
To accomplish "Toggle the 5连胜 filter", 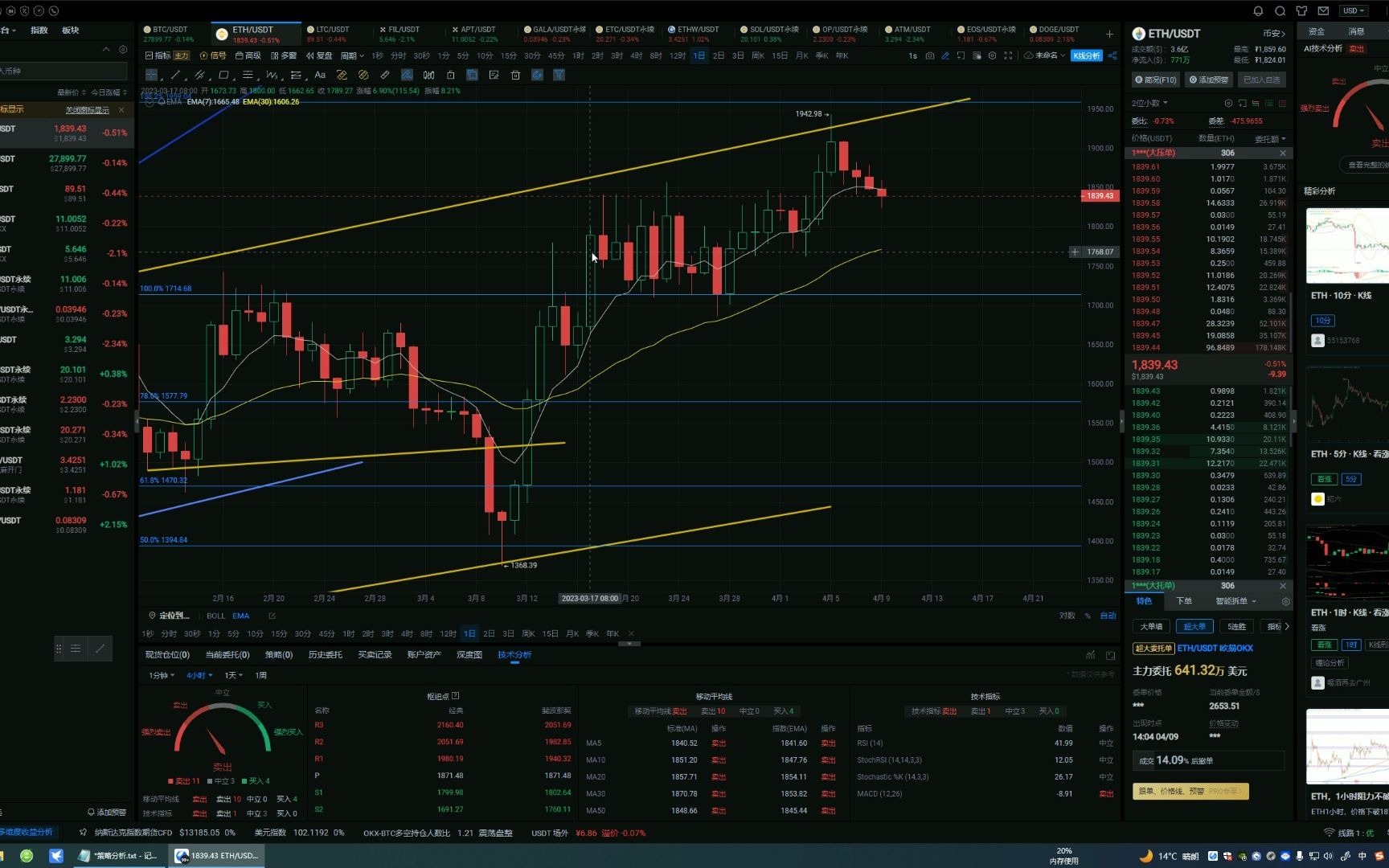I will (x=1237, y=626).
